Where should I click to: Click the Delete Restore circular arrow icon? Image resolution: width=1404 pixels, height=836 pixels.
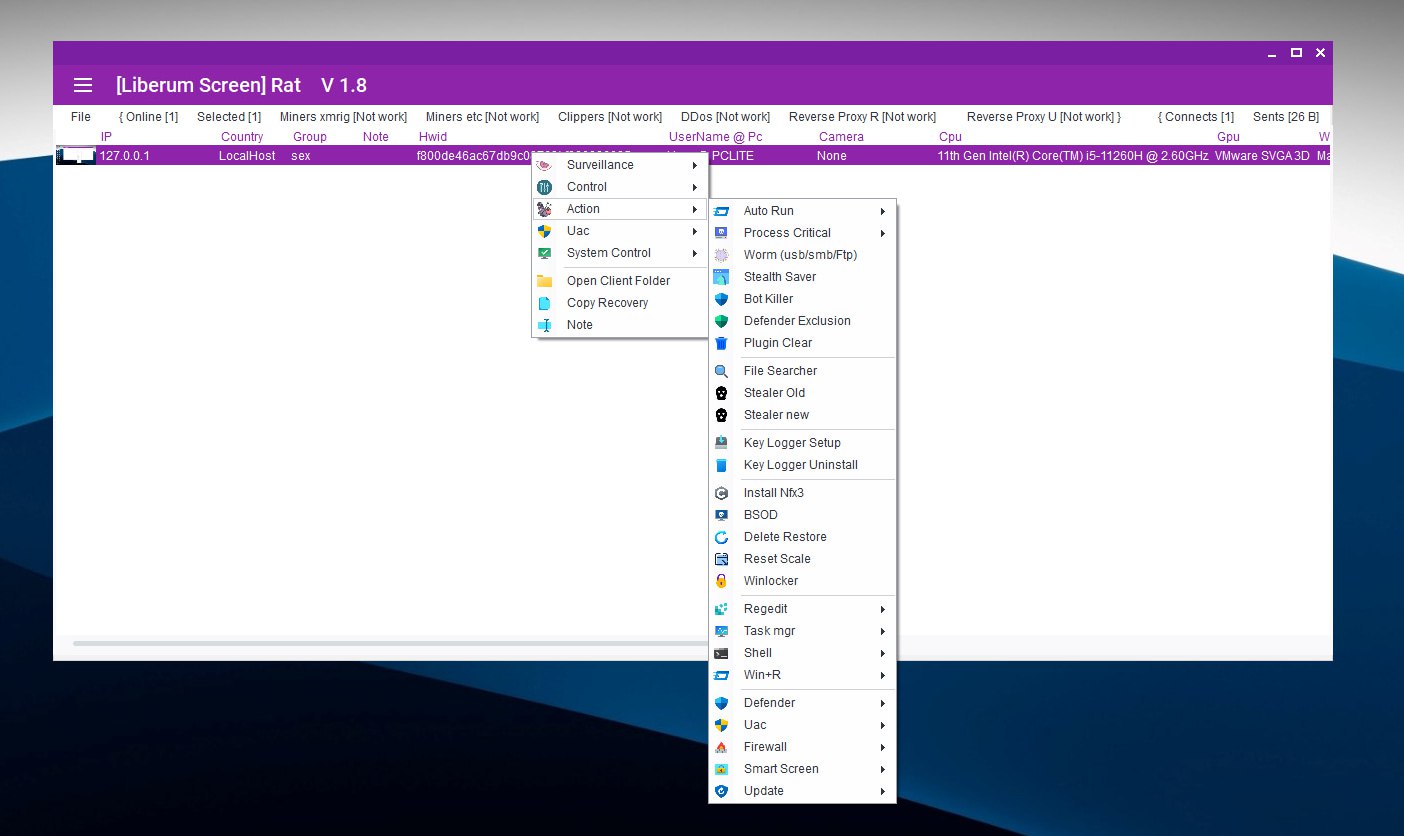pos(721,537)
